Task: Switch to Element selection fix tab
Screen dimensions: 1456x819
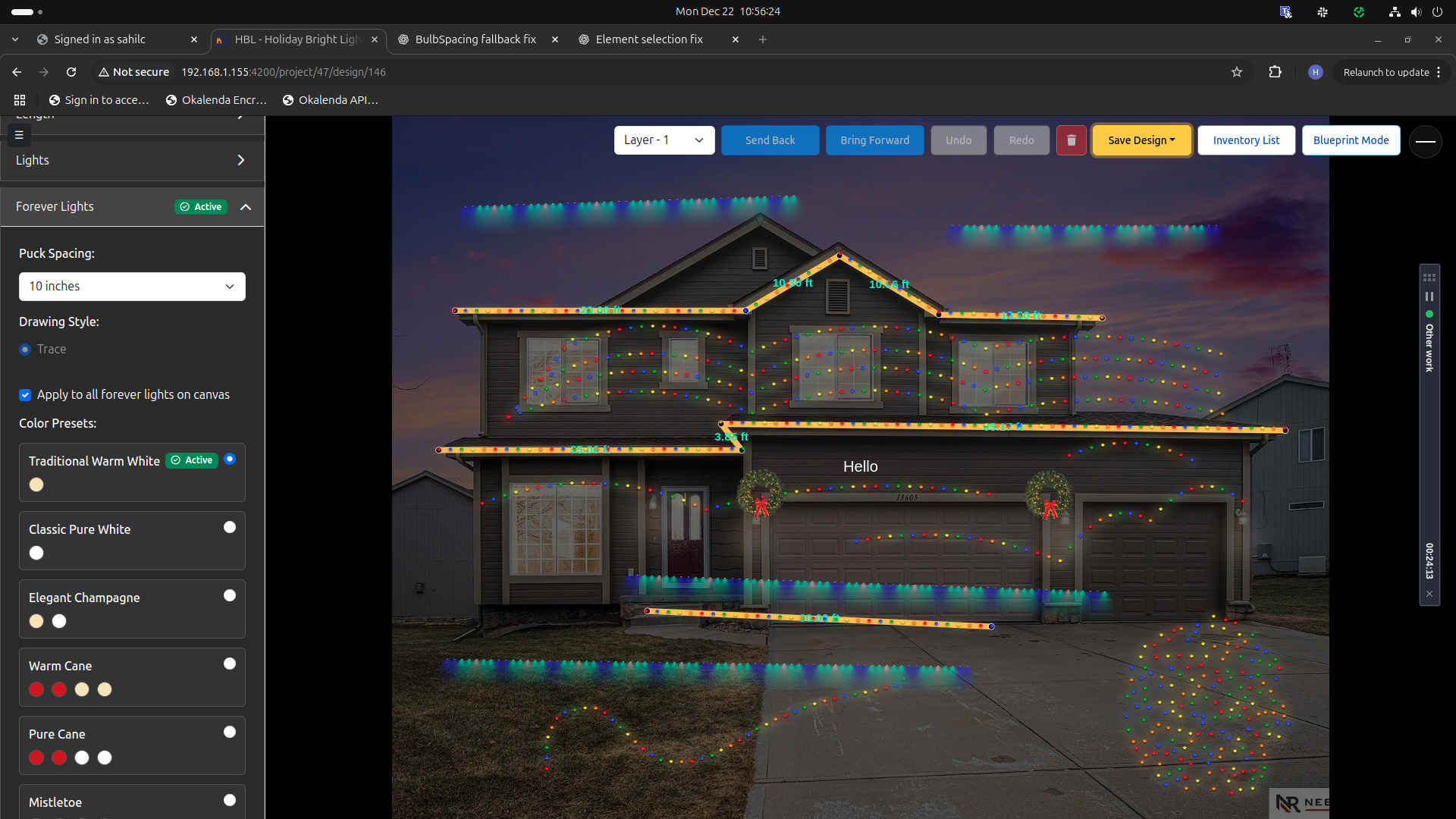Action: click(x=649, y=39)
